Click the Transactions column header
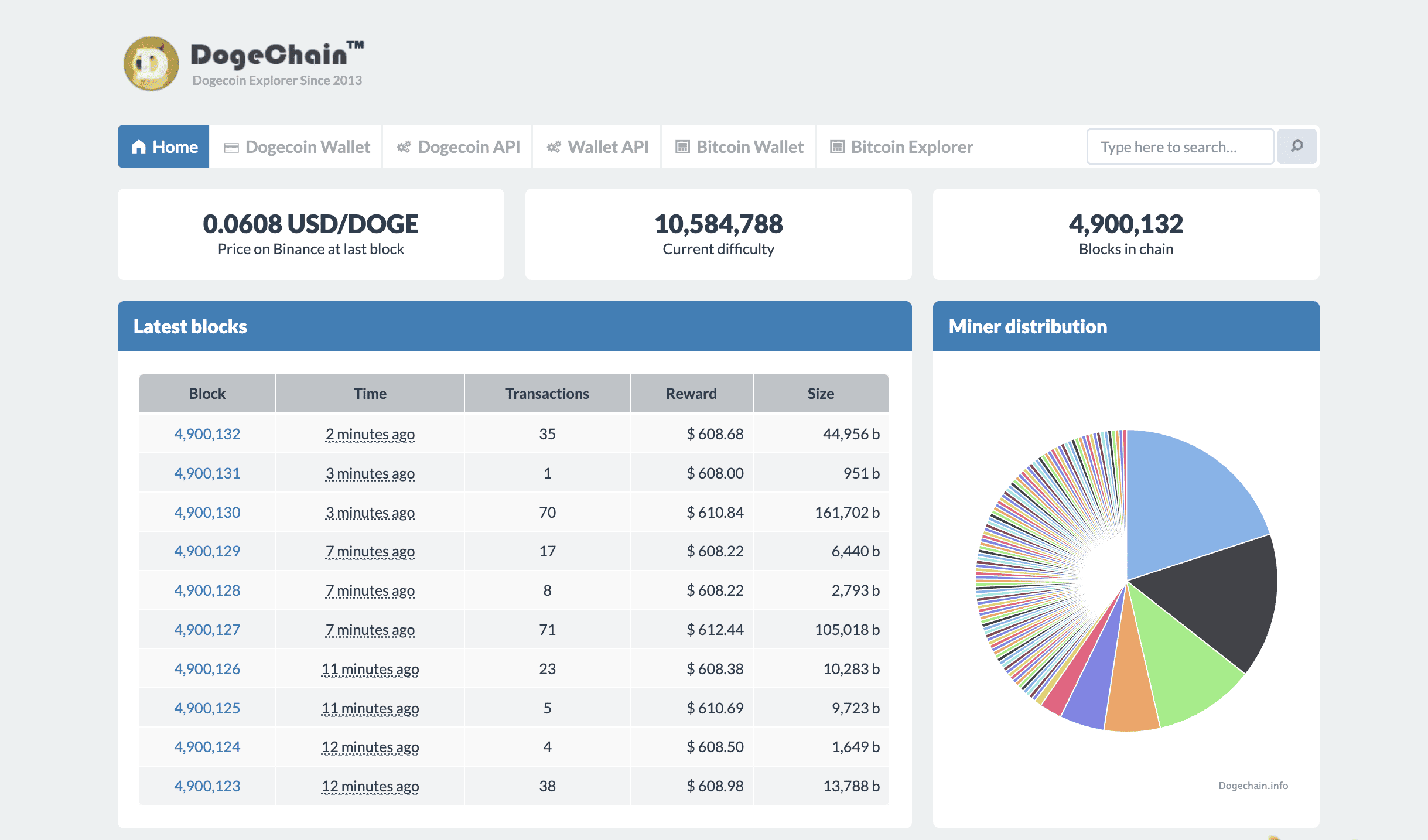Screen dimensions: 1428x840 [547, 394]
